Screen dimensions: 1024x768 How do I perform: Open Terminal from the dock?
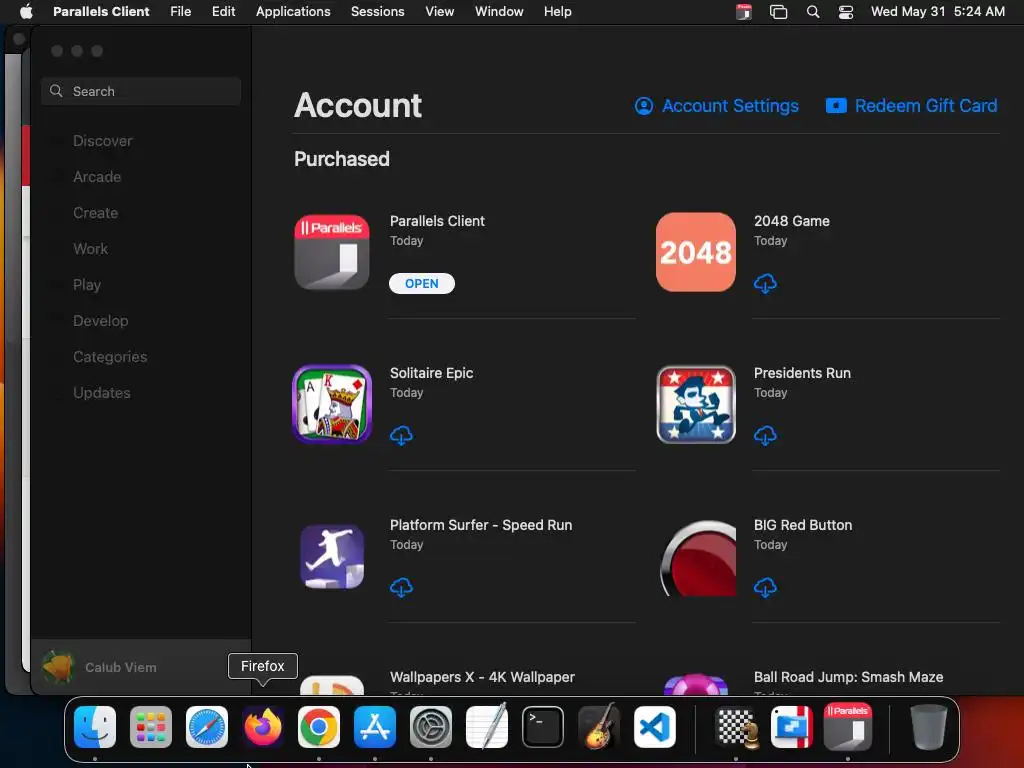[x=543, y=727]
